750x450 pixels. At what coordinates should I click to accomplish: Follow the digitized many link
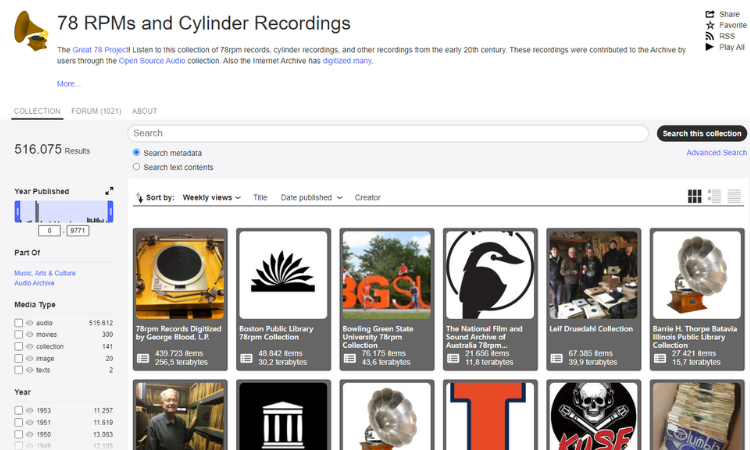click(x=347, y=61)
